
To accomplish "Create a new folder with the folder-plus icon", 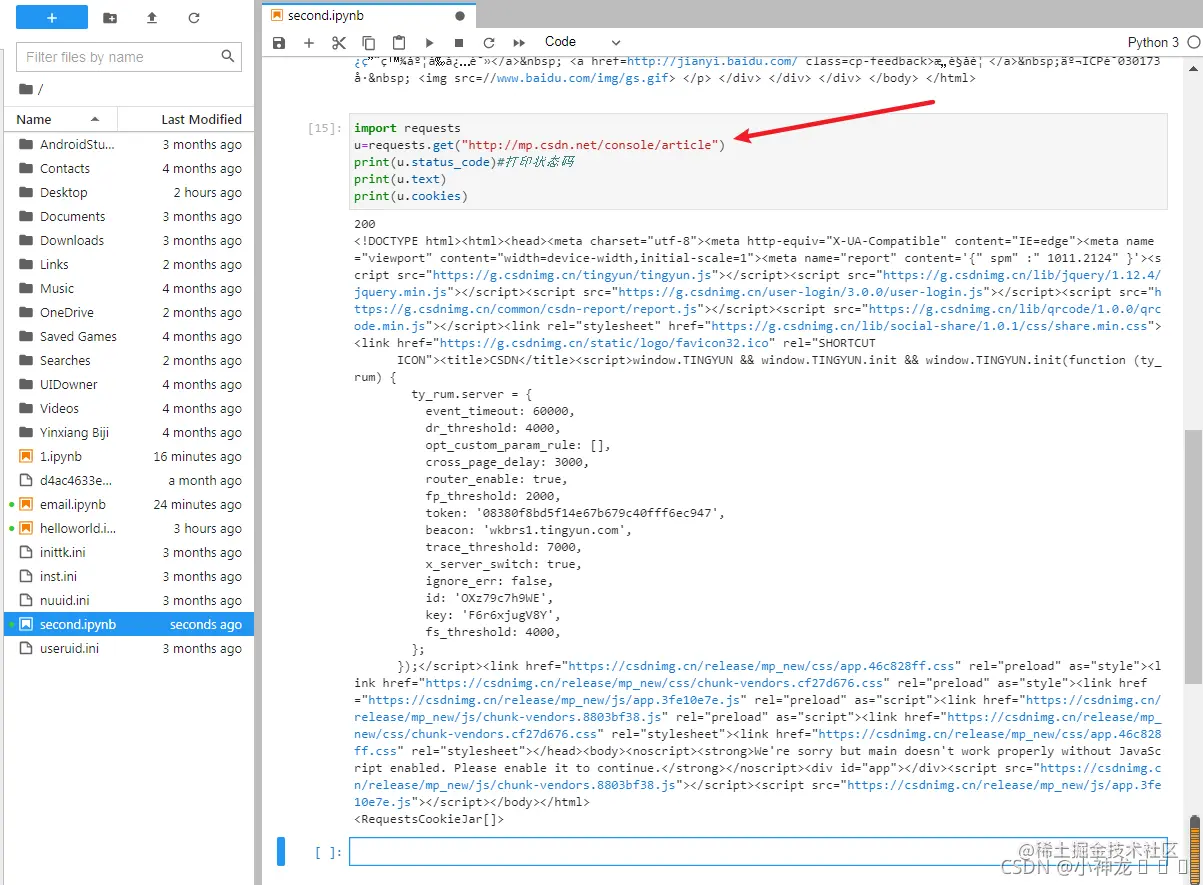I will pos(110,18).
